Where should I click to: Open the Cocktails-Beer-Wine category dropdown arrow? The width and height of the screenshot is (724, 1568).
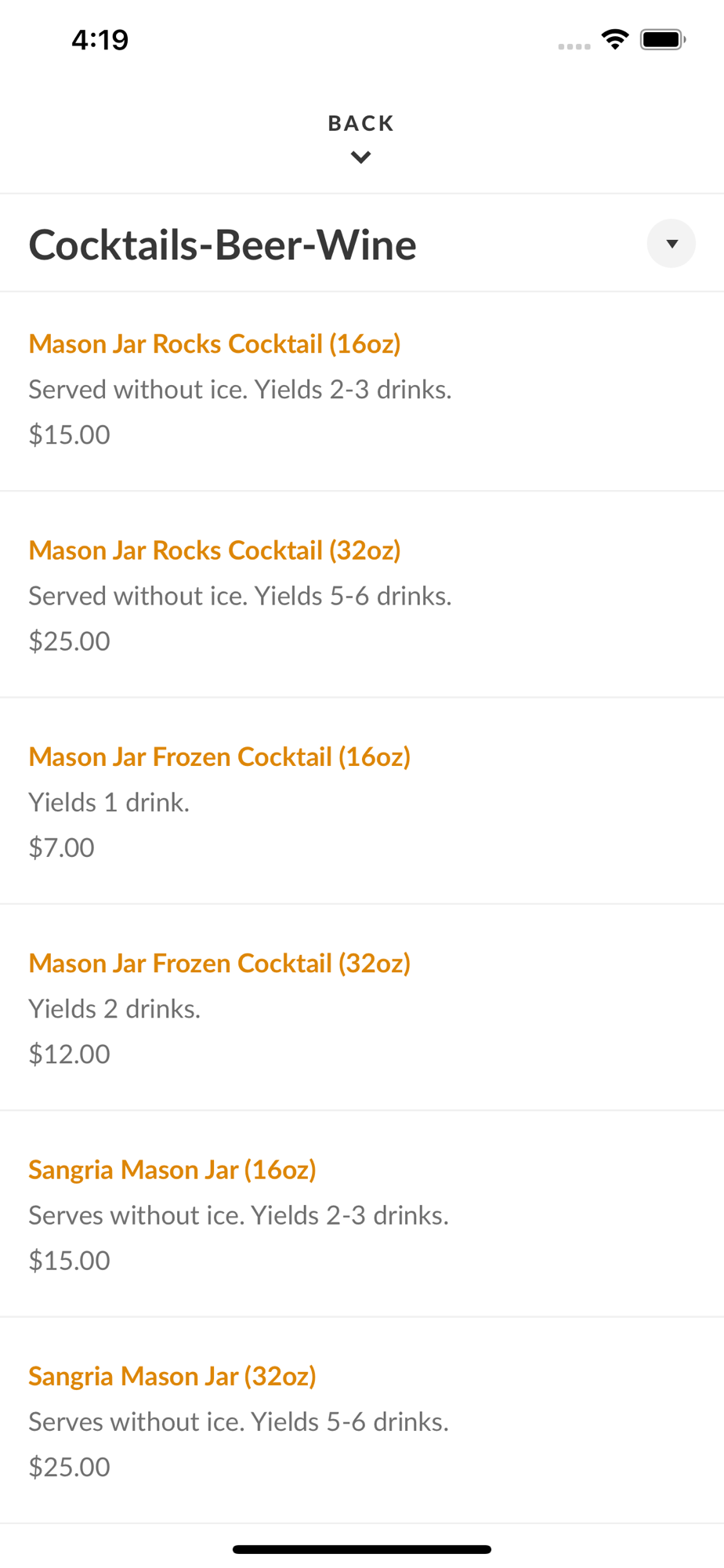click(671, 244)
